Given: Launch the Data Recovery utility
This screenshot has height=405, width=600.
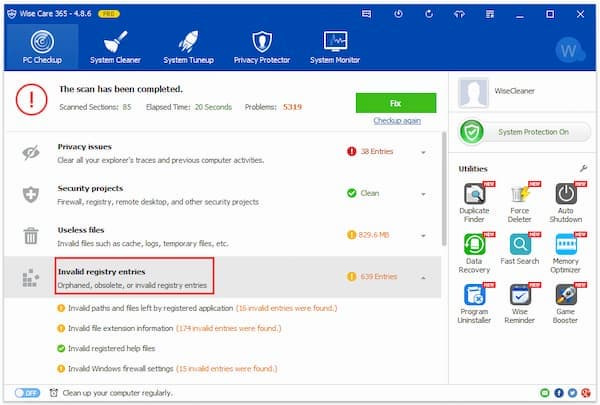Looking at the screenshot, I should coord(474,253).
